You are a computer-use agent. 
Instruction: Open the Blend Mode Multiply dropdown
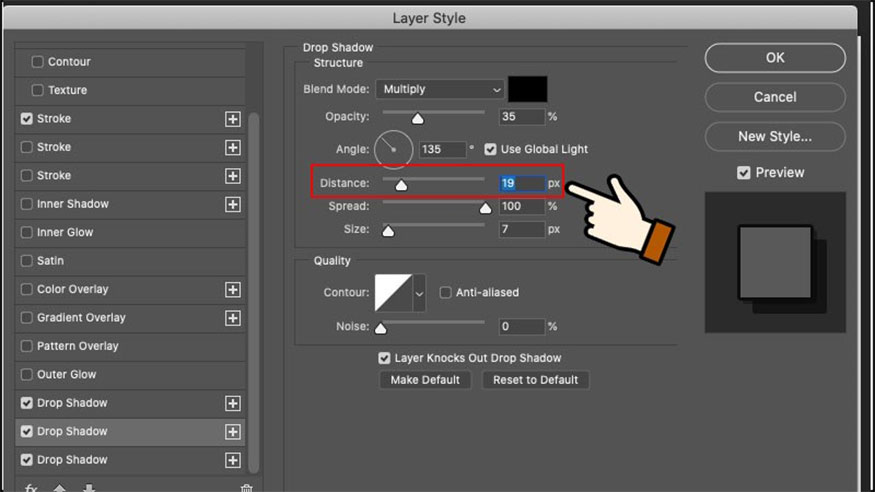440,90
